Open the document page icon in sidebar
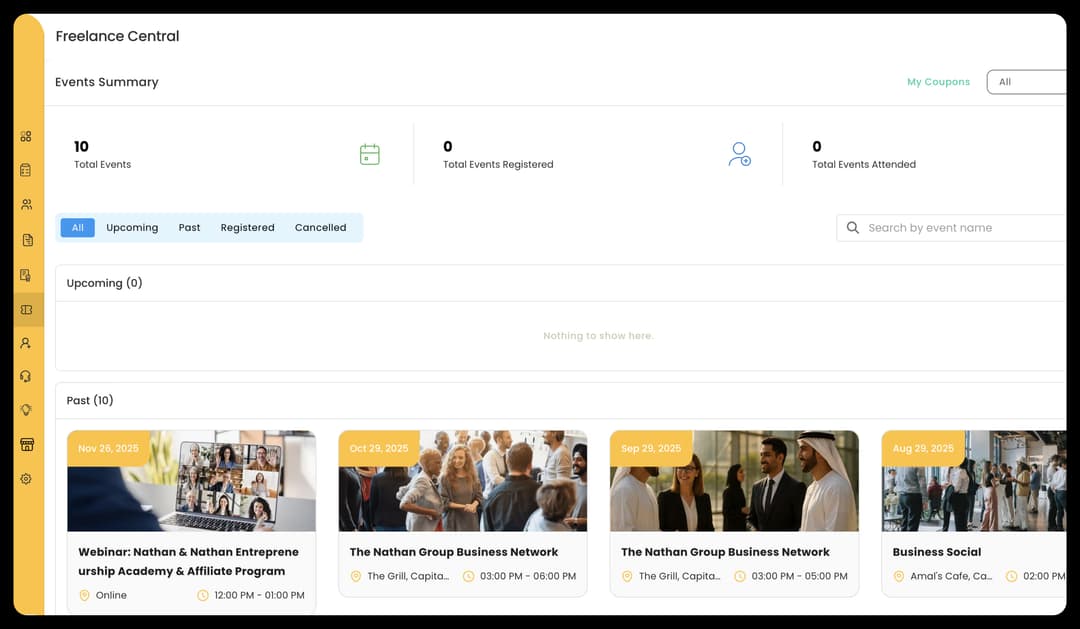 coord(27,240)
